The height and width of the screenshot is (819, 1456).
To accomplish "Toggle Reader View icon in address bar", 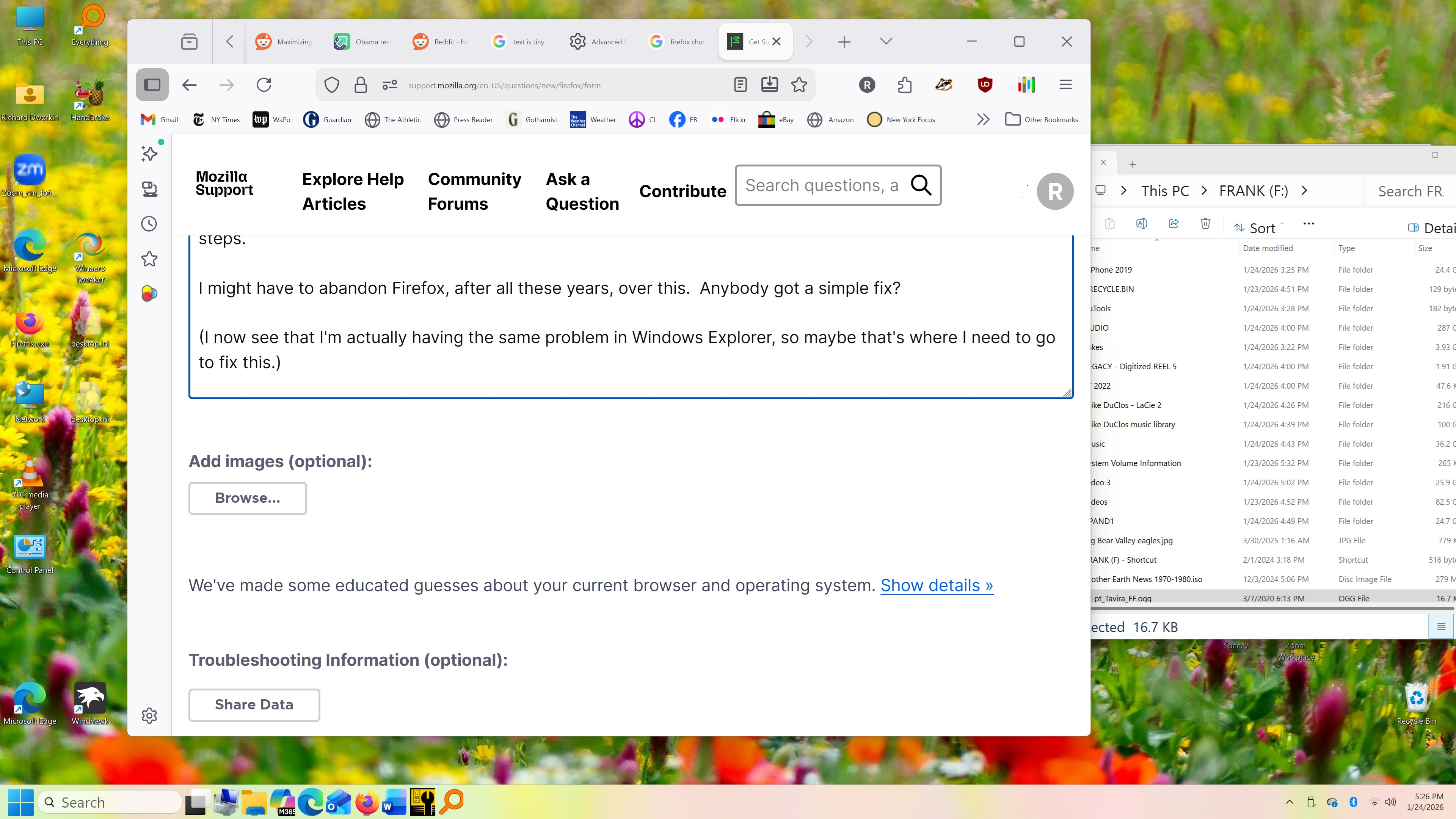I will 740,85.
